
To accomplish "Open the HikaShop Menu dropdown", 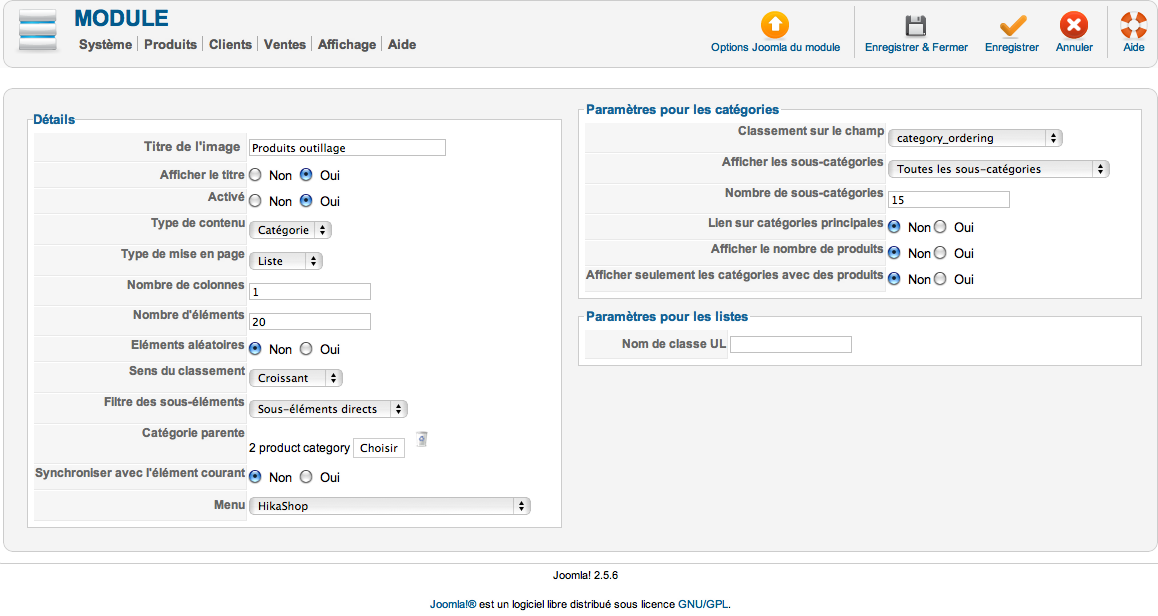I will [389, 506].
